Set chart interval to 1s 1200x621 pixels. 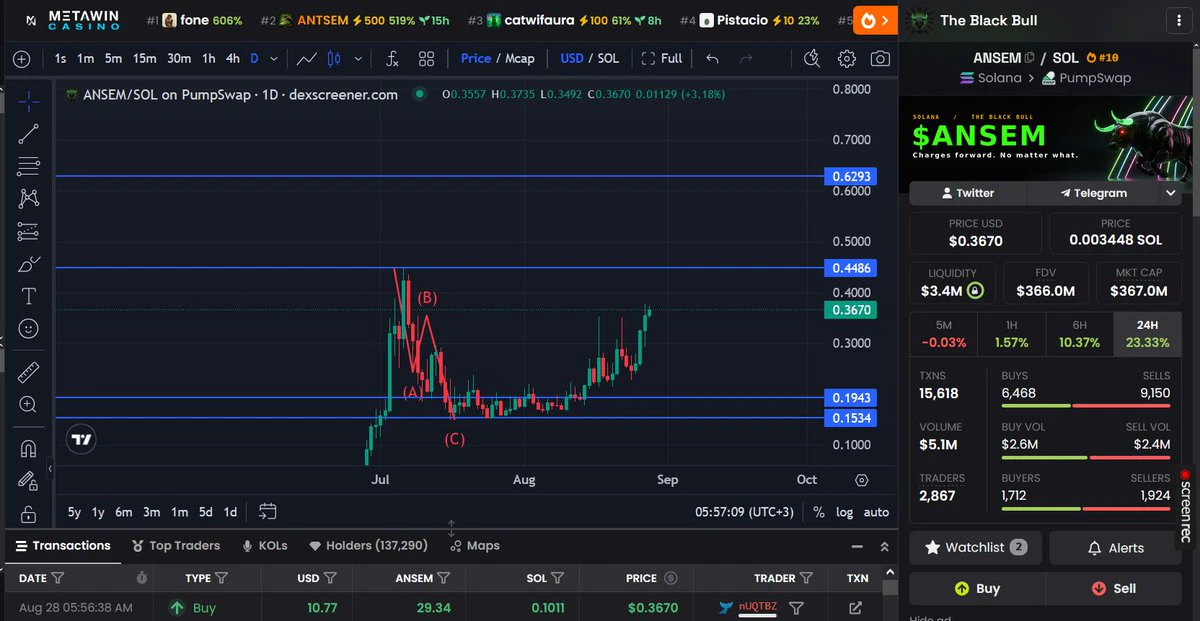coord(61,59)
